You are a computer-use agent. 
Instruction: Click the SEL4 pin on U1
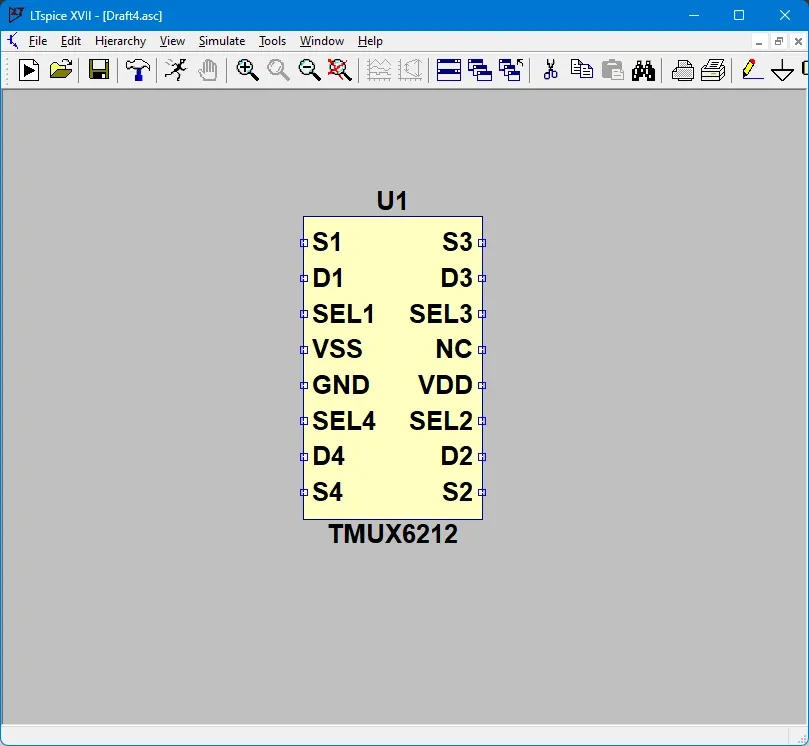click(304, 421)
